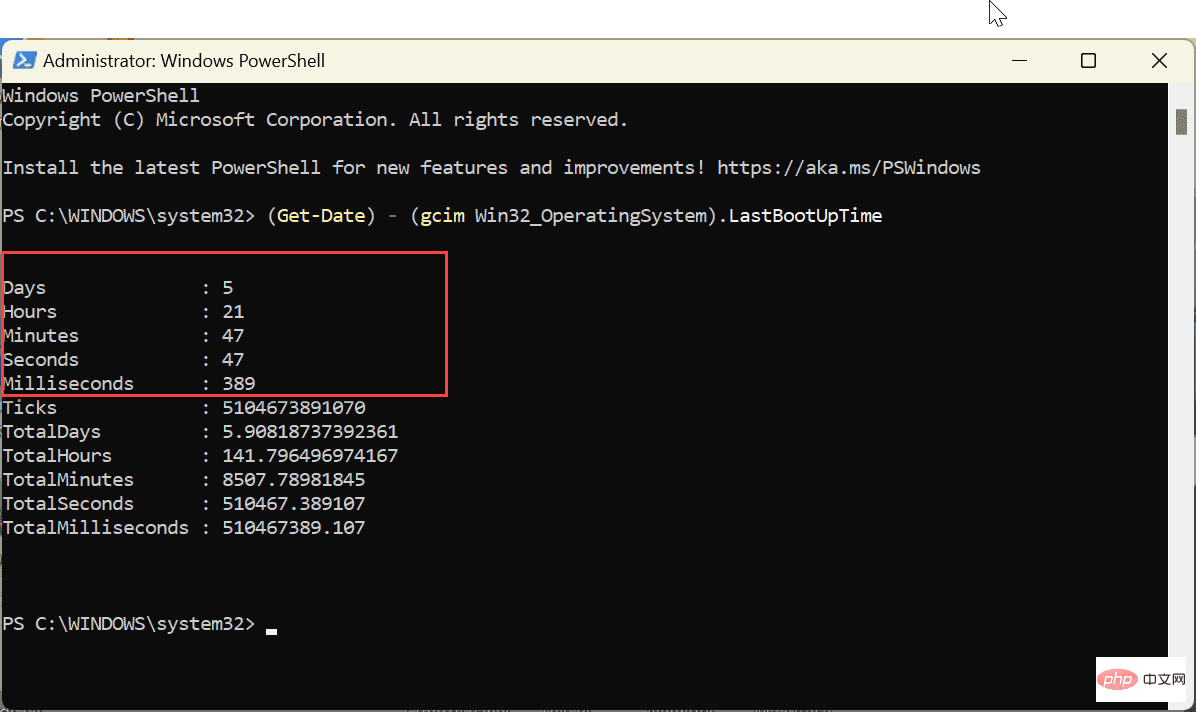
Task: Click the "Get-Date" cmdlet in the command
Action: [x=321, y=216]
